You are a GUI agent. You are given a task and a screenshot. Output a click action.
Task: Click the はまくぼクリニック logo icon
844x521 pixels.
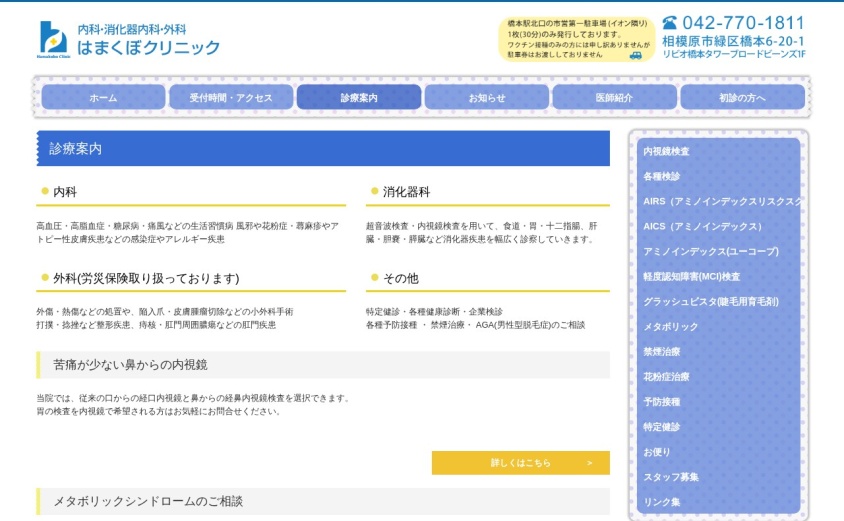(x=54, y=39)
